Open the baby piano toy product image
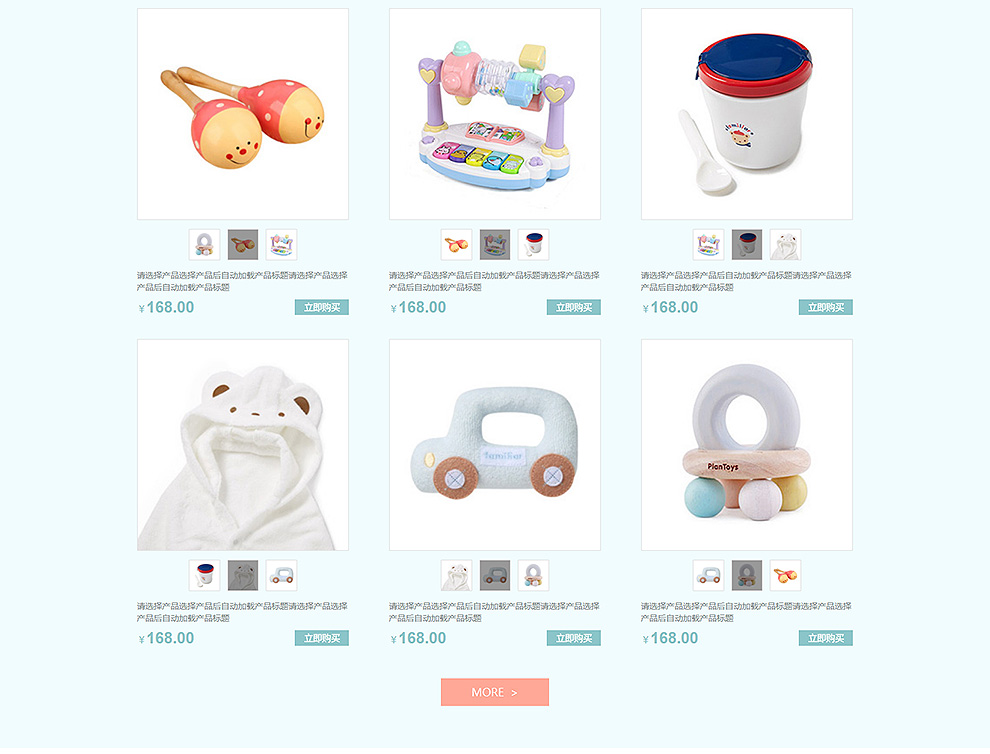The height and width of the screenshot is (754, 990). 494,114
